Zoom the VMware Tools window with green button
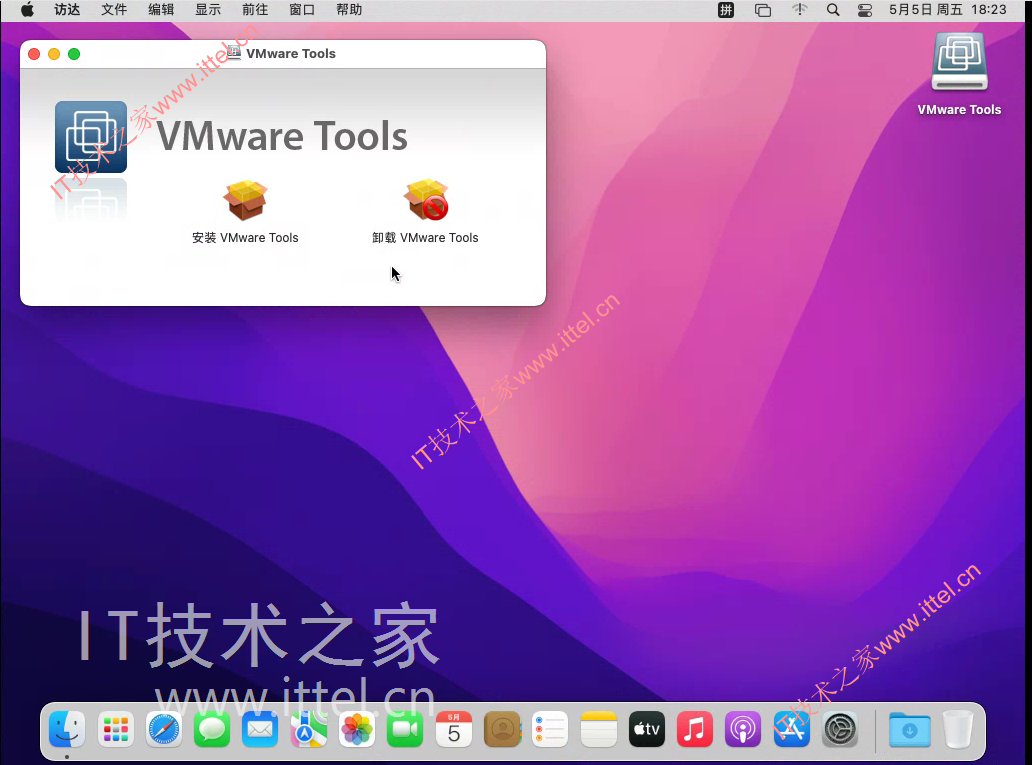The height and width of the screenshot is (765, 1032). point(74,54)
